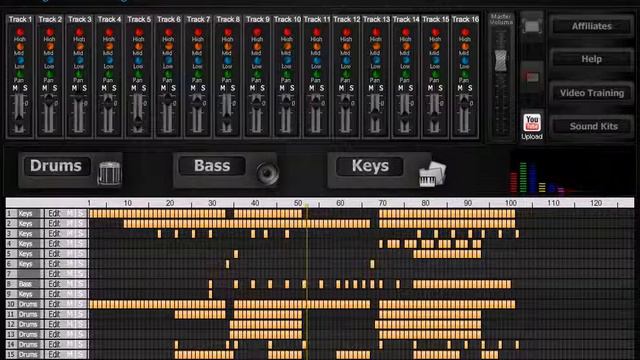Click row 9 Keys note block near bar 30
The image size is (640, 360).
211,294
